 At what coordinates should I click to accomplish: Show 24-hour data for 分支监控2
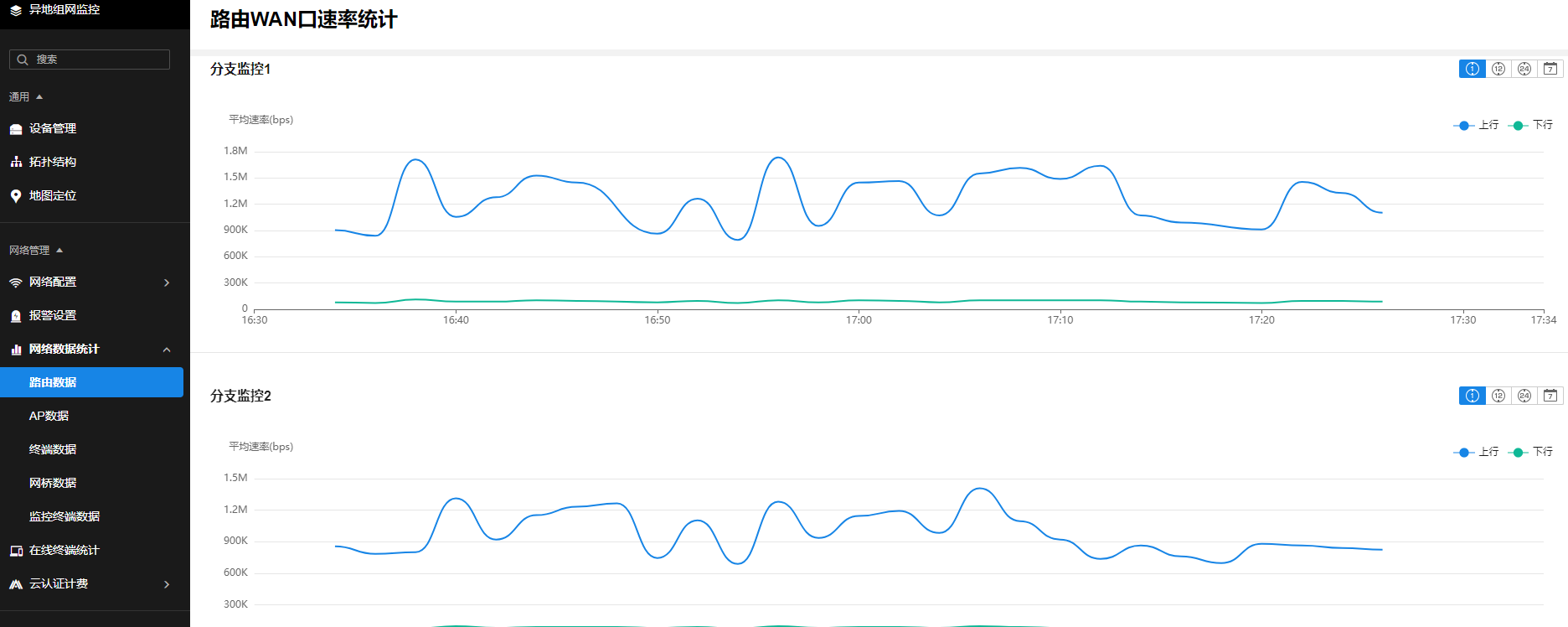pyautogui.click(x=1524, y=396)
